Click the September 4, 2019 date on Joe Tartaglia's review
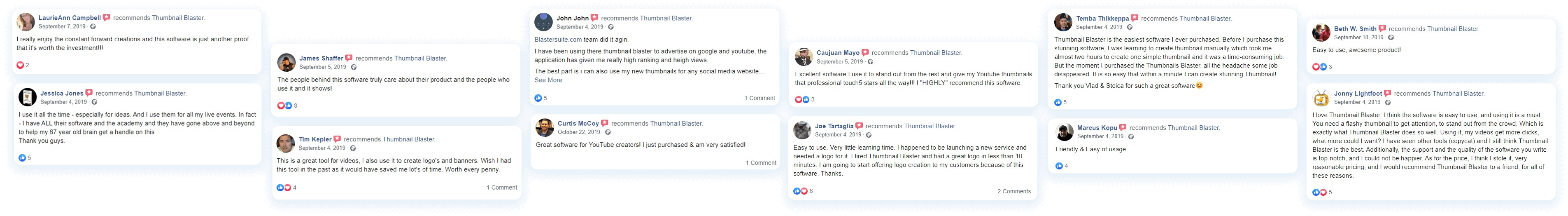The width and height of the screenshot is (1568, 216). pyautogui.click(x=838, y=135)
